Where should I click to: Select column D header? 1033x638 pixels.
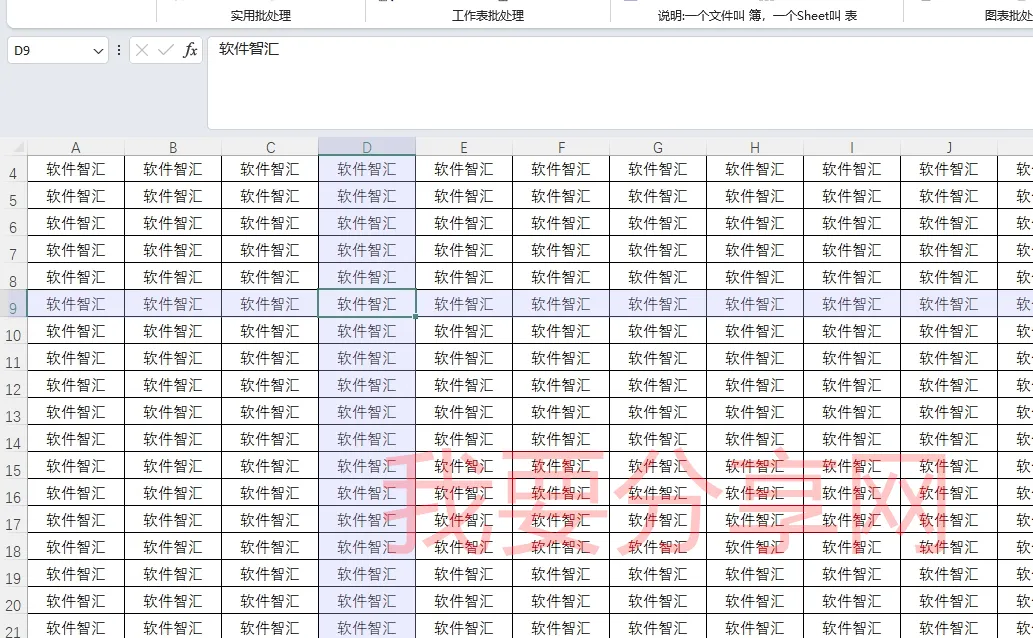coord(367,147)
